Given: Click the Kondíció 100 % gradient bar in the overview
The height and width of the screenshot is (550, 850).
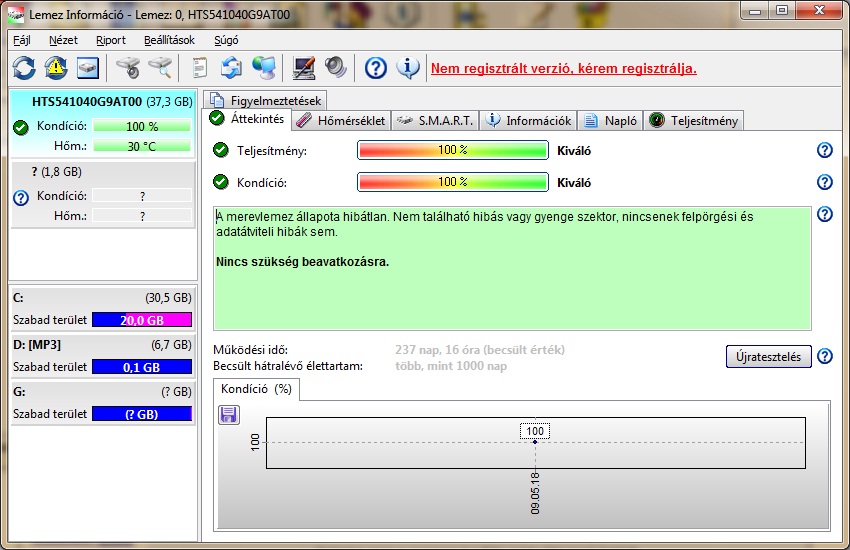Looking at the screenshot, I should 453,182.
